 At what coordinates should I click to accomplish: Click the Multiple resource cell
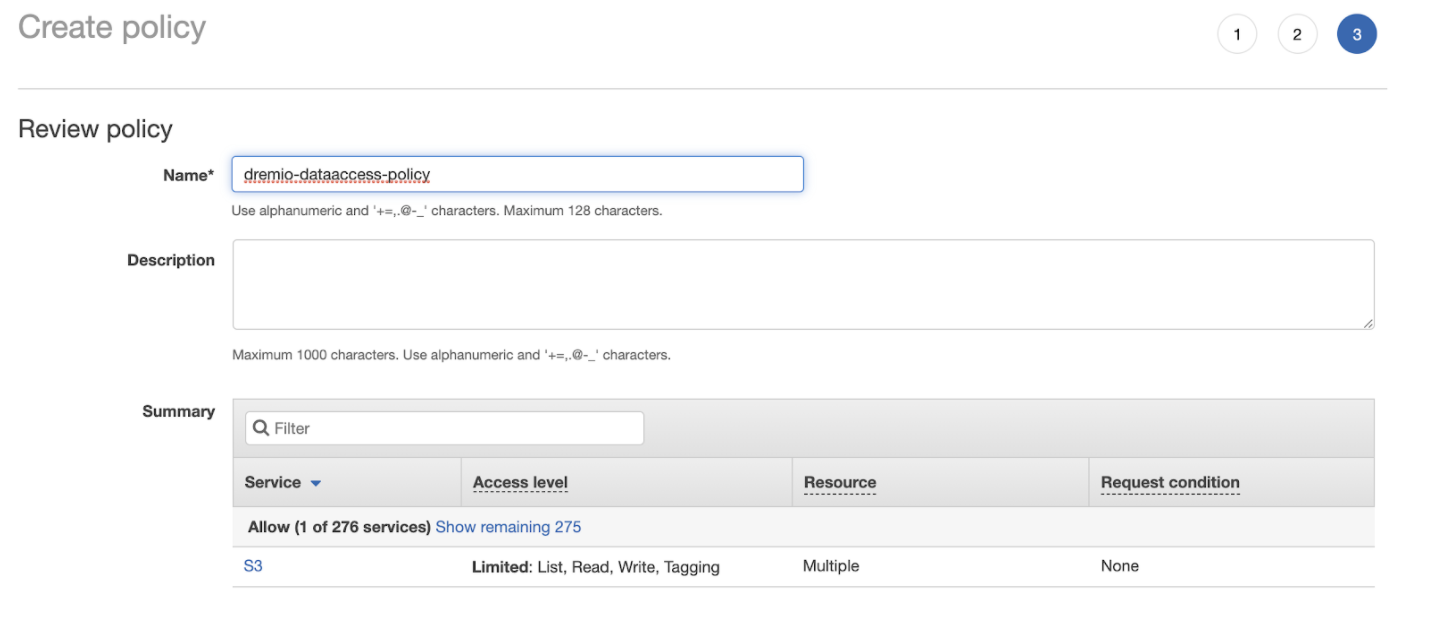coord(830,566)
